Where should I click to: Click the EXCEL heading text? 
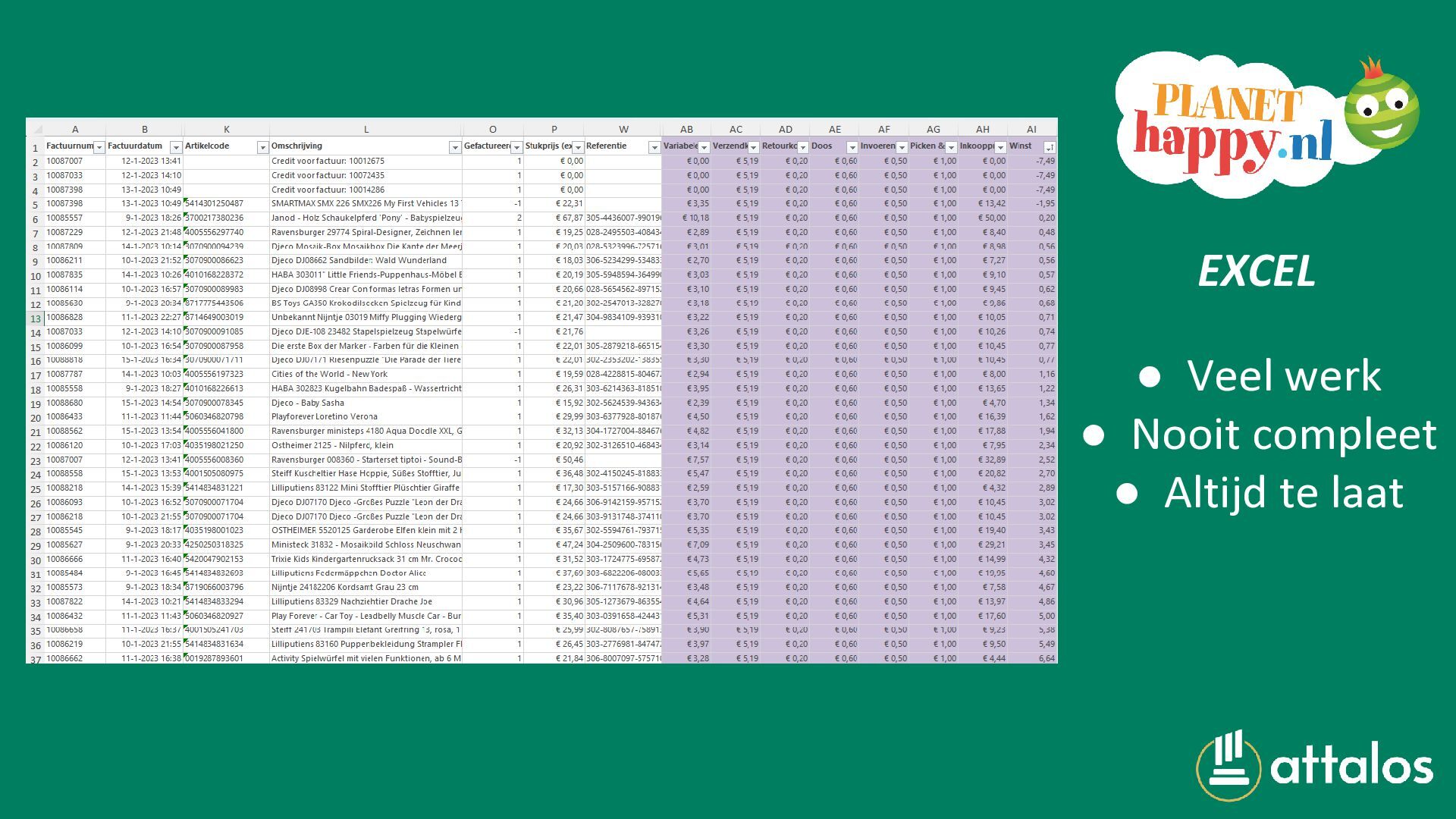point(1256,271)
